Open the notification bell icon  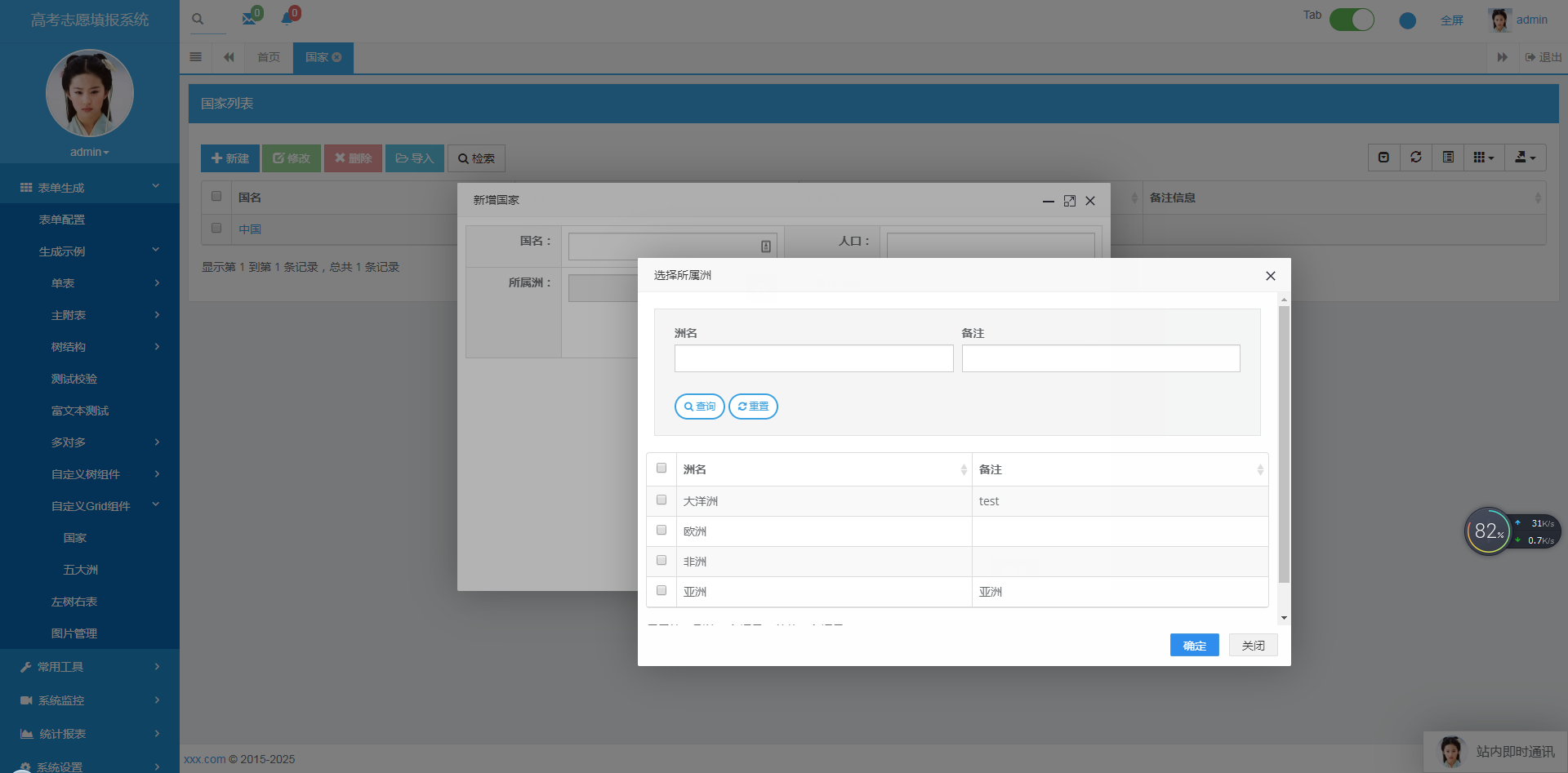click(287, 18)
